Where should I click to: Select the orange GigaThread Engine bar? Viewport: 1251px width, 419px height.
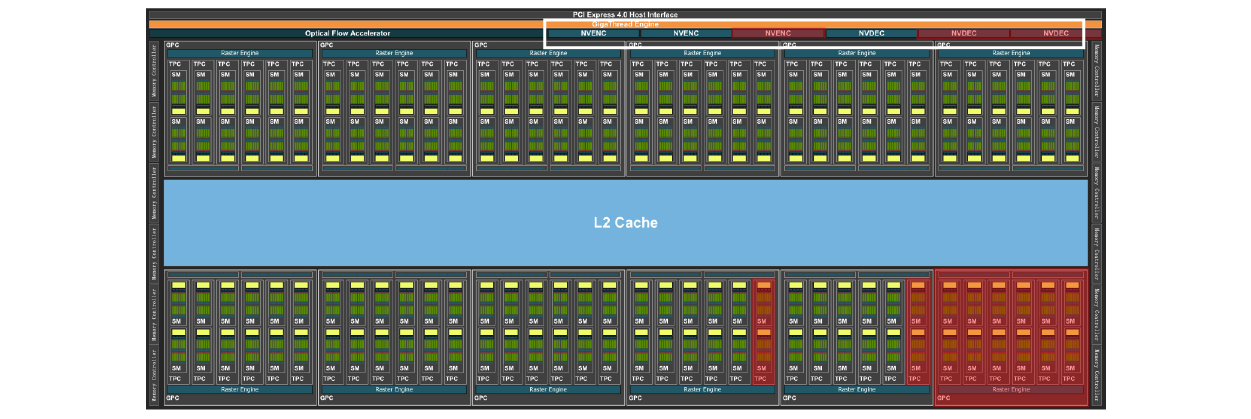pyautogui.click(x=625, y=24)
